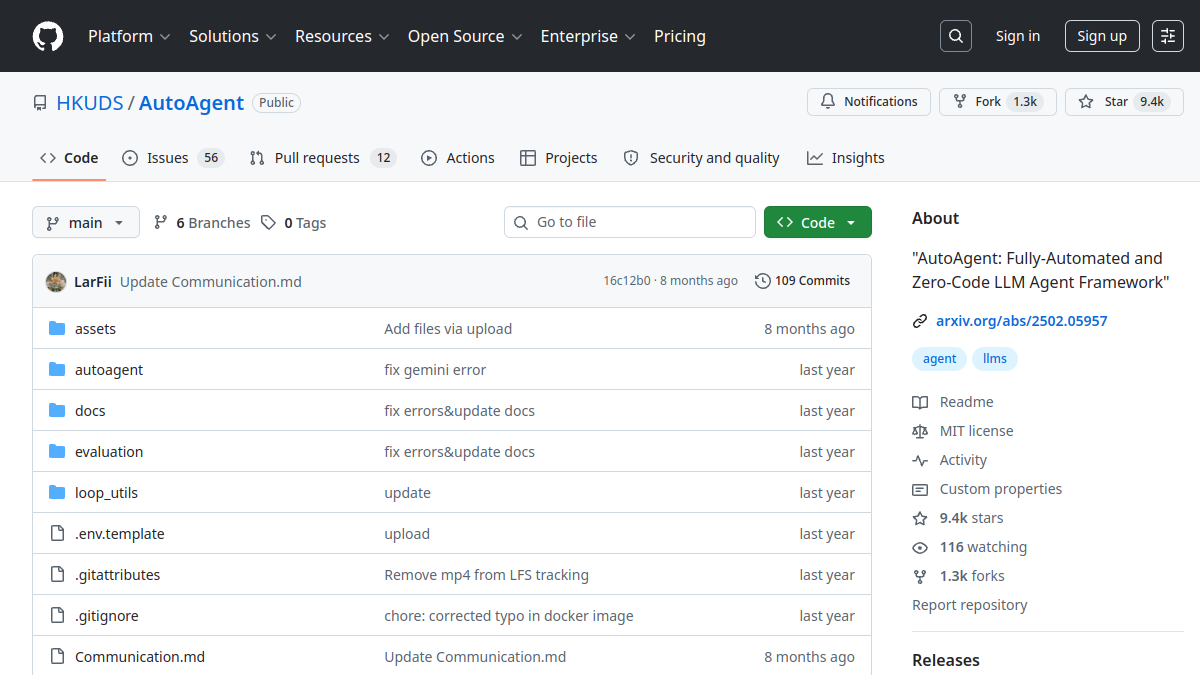Open the AutoAgent repository name link

pyautogui.click(x=191, y=103)
